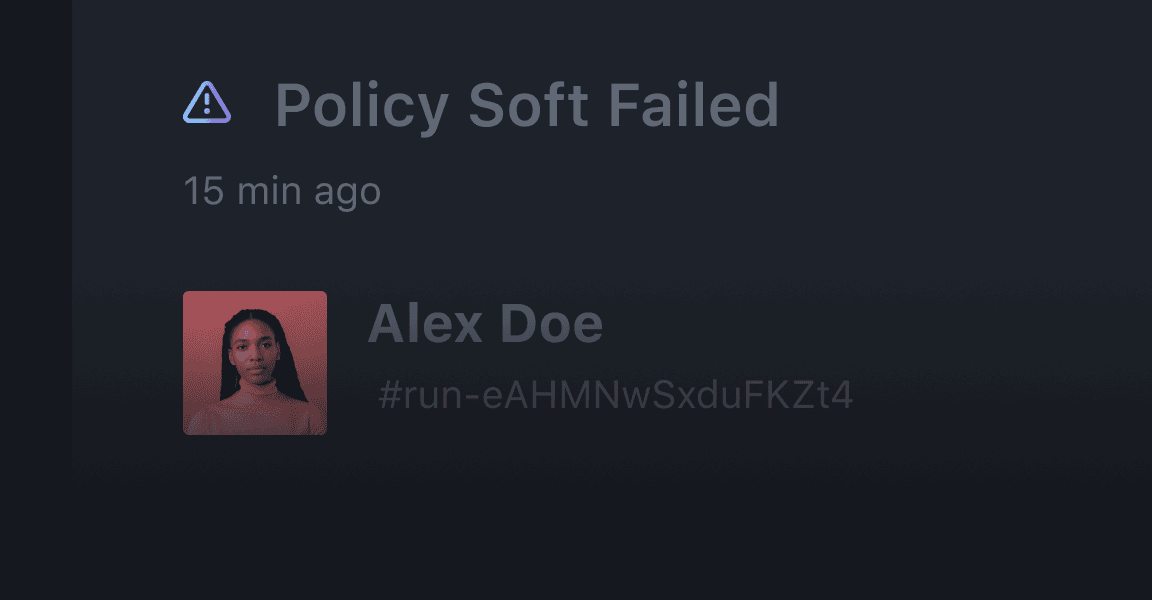
Task: Click the number 15 in the timestamp
Action: point(204,191)
